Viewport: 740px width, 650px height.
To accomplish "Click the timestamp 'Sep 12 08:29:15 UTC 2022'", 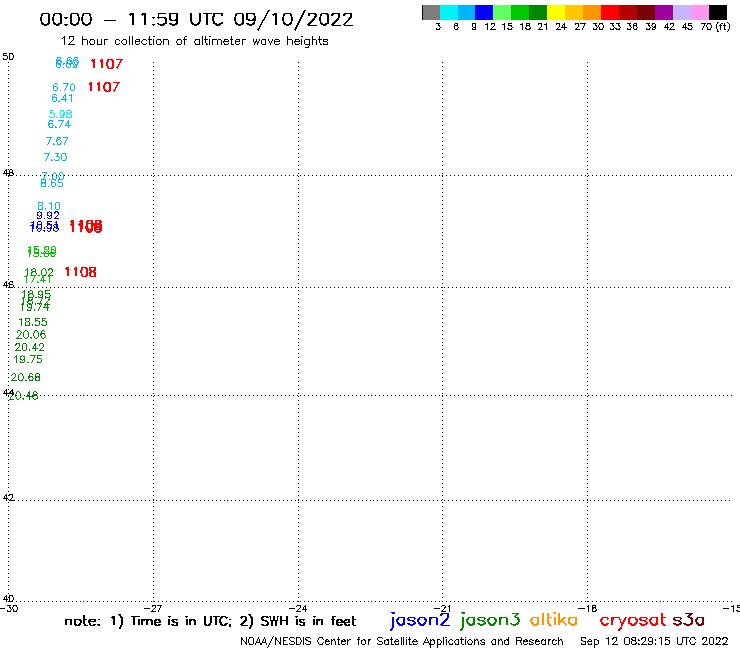I will (654, 641).
